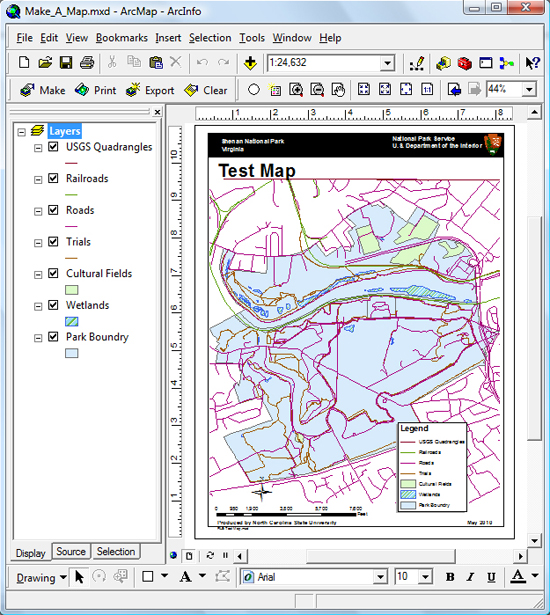Click the Wetlands hatched symbol swatch
550x615 pixels.
[71, 322]
